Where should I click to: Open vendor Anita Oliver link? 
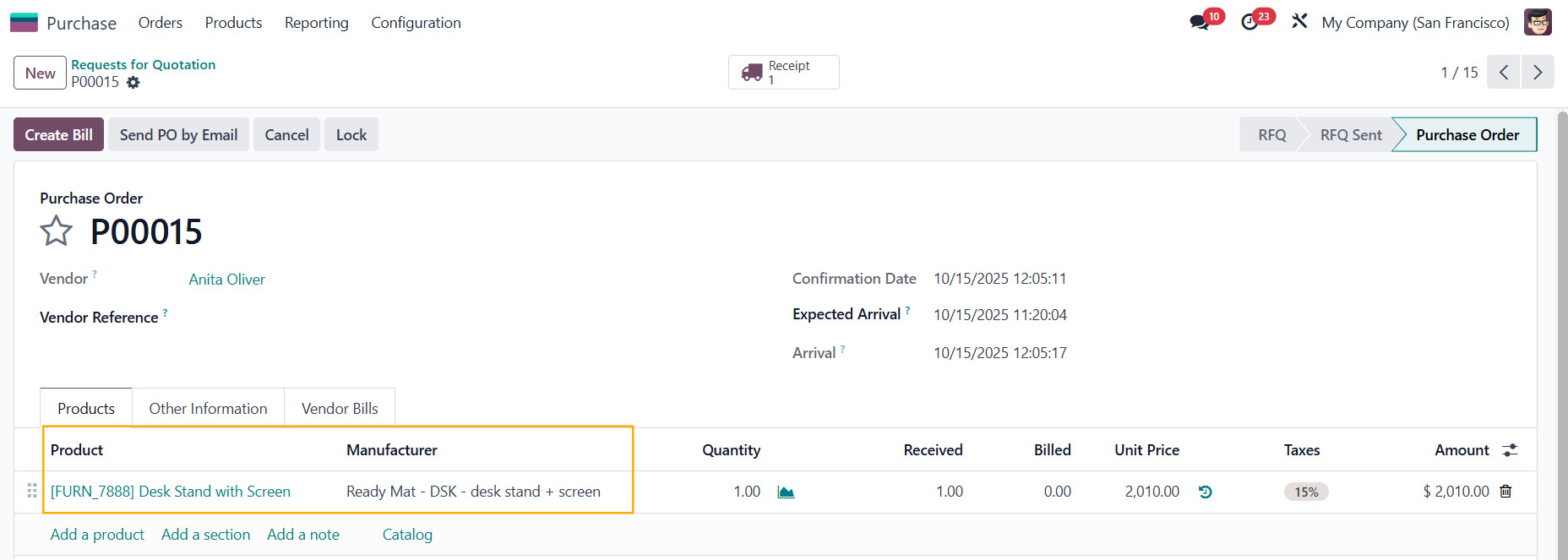[226, 280]
